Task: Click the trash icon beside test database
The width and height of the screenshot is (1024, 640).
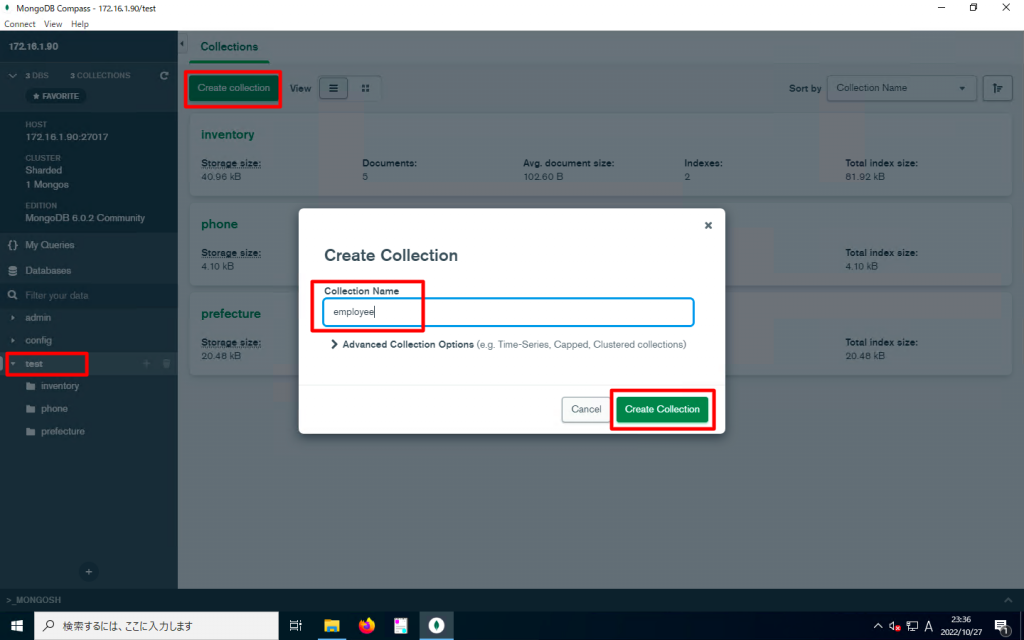Action: (x=166, y=363)
